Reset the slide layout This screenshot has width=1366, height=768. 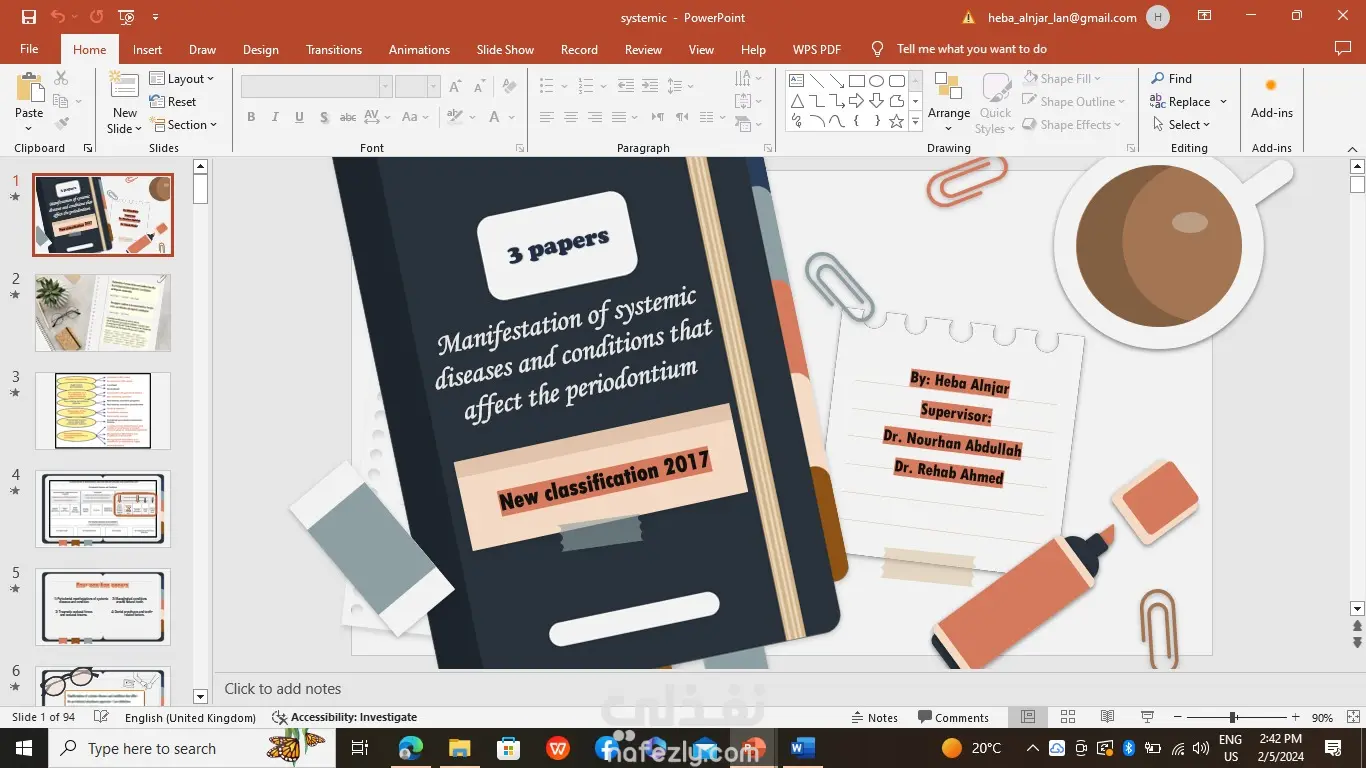click(172, 101)
